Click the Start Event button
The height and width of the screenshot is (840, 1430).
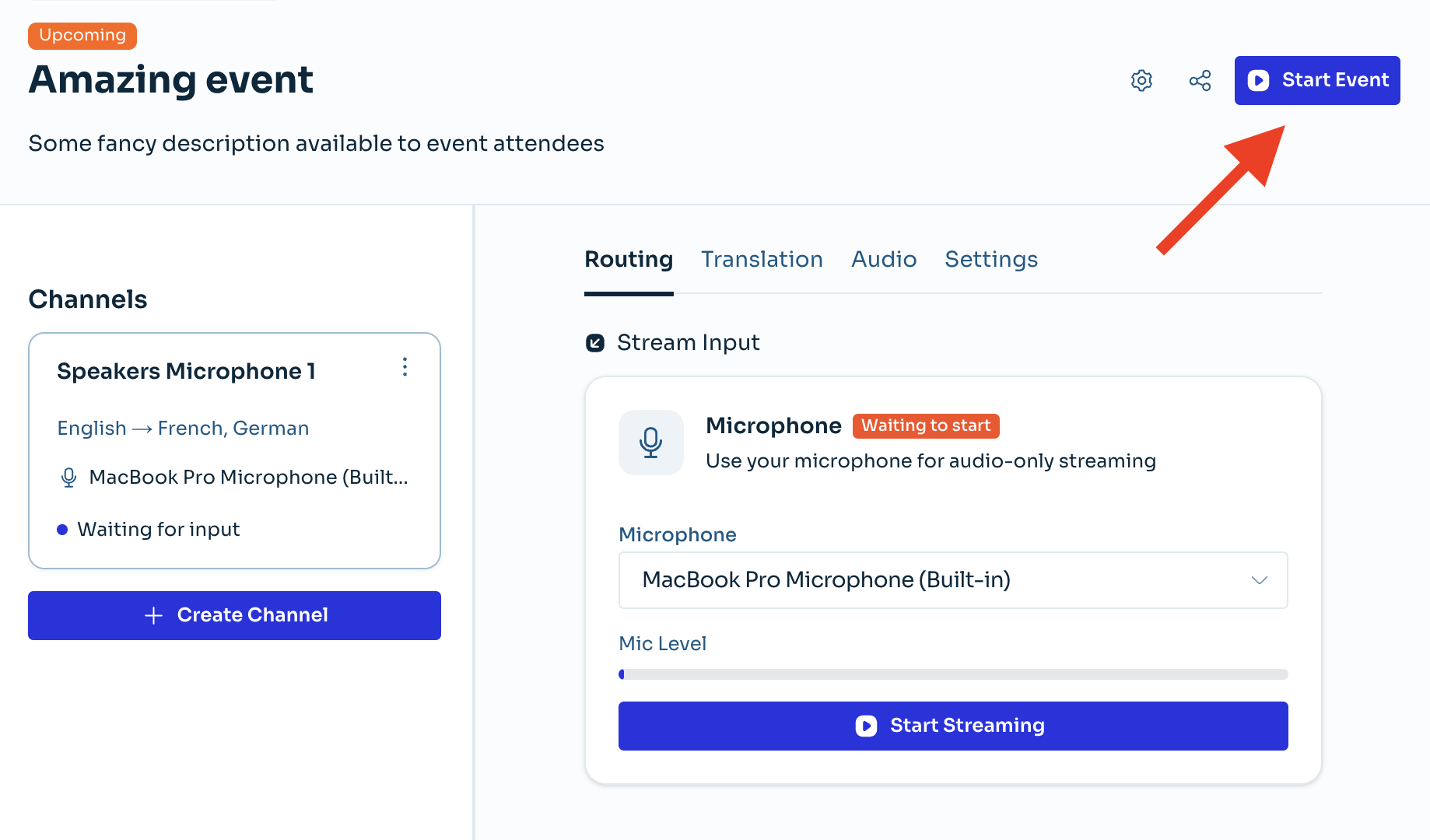pyautogui.click(x=1316, y=80)
